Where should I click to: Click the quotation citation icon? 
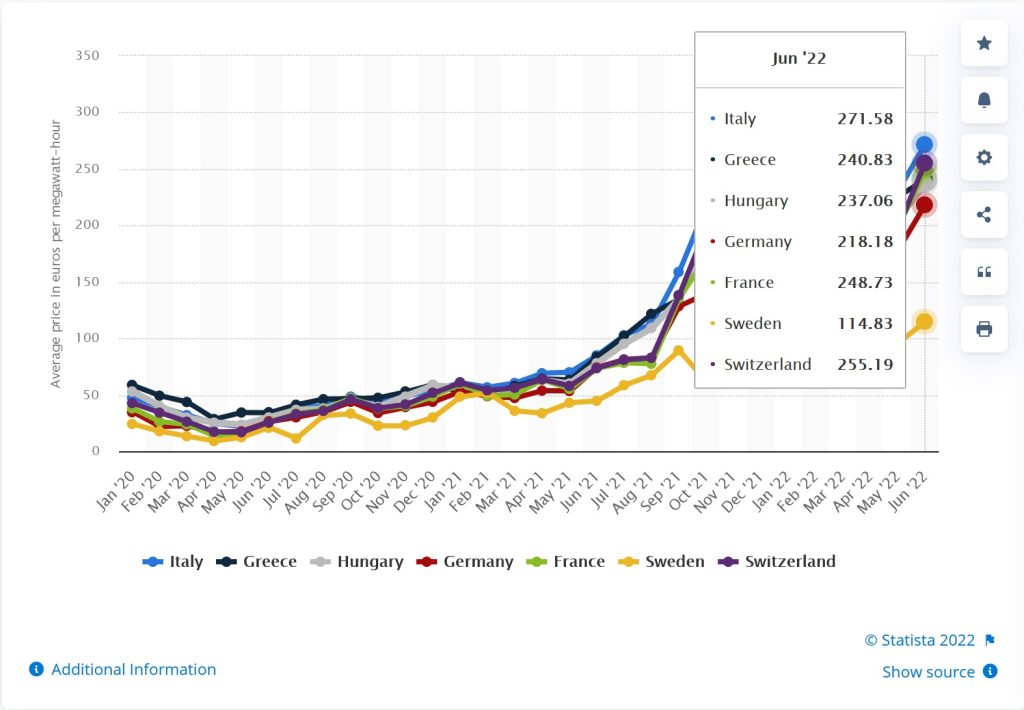(984, 272)
